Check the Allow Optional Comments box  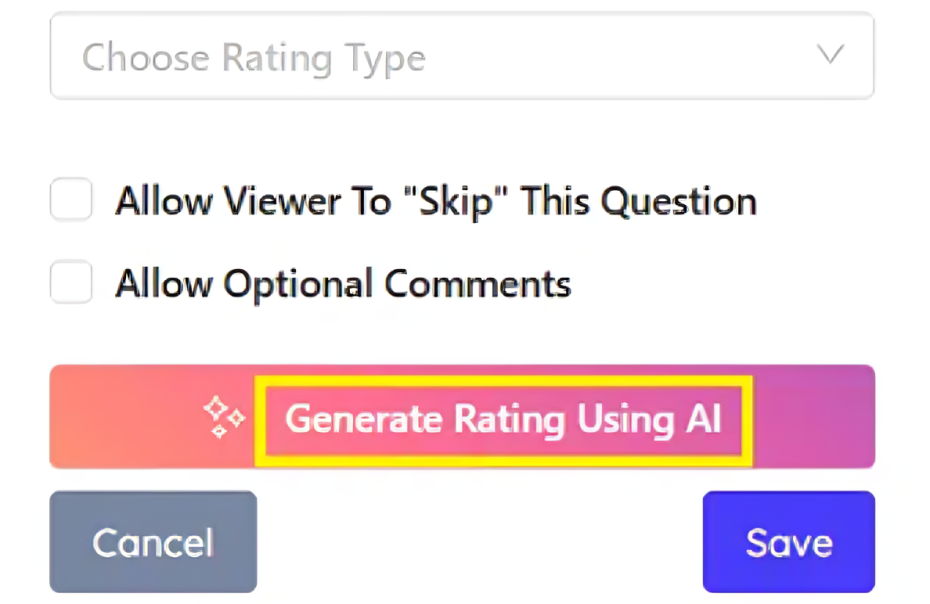click(70, 282)
